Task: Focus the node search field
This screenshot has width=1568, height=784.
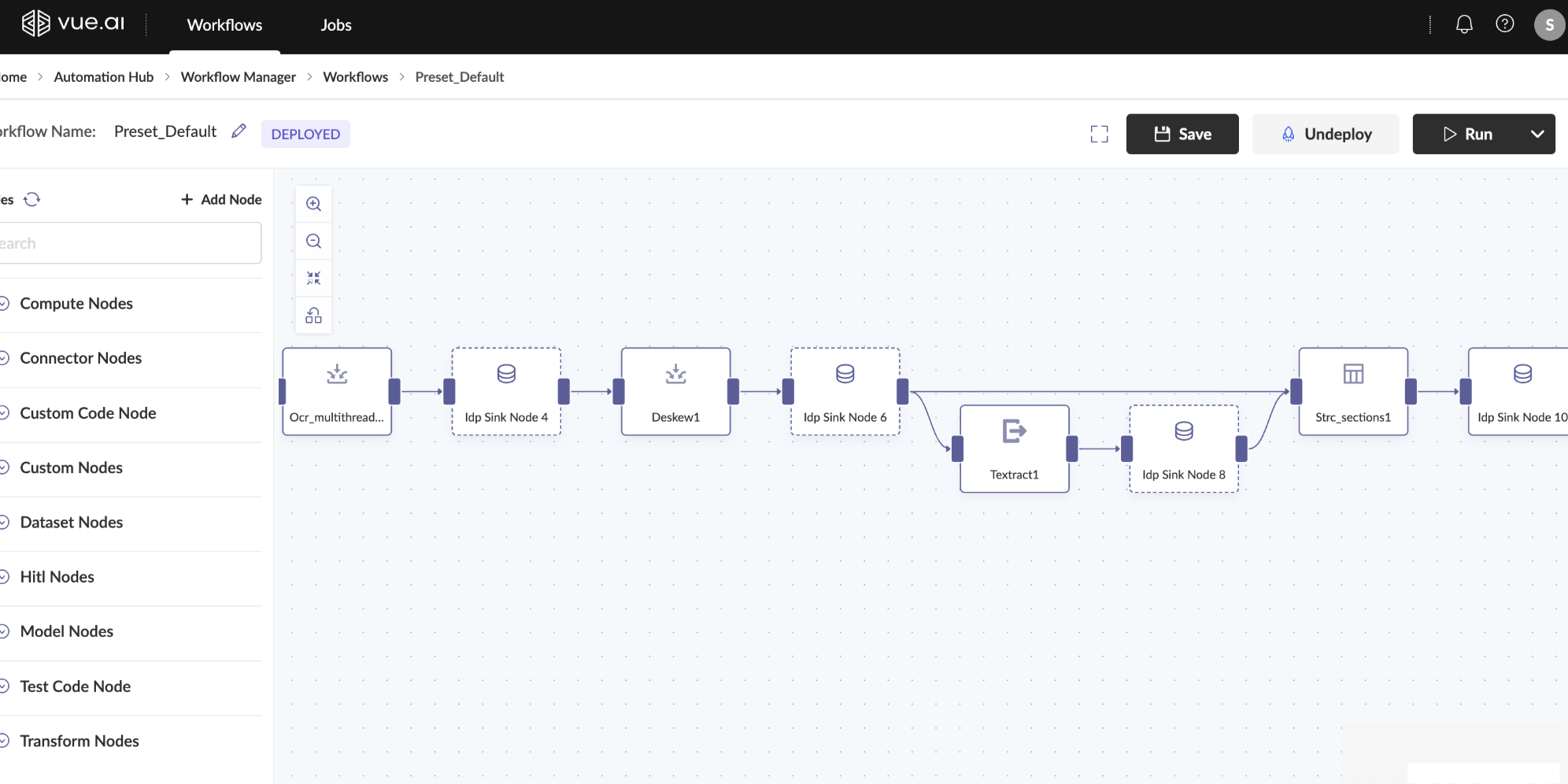Action: [x=129, y=243]
